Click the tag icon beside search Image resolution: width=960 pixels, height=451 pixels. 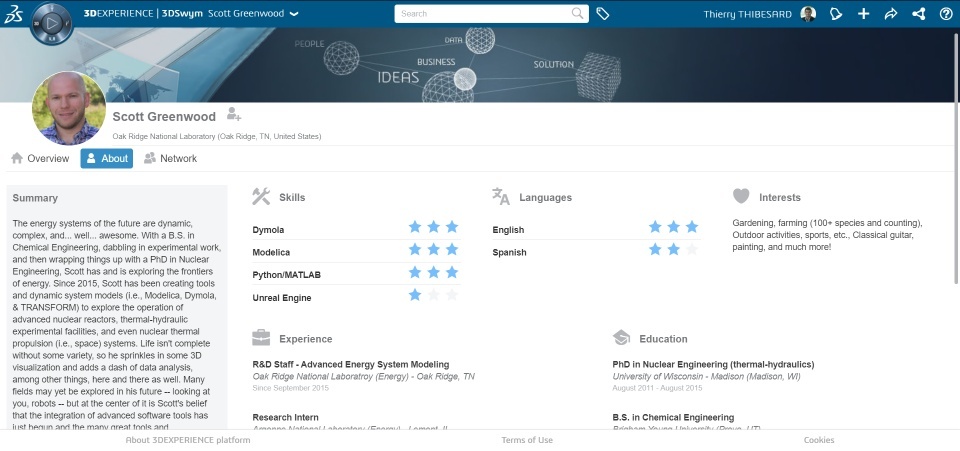(x=602, y=13)
